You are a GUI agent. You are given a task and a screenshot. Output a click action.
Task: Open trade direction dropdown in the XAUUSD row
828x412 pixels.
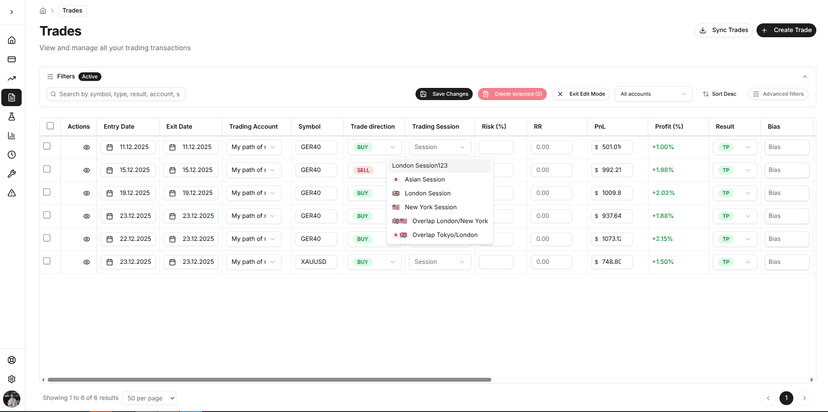(374, 262)
